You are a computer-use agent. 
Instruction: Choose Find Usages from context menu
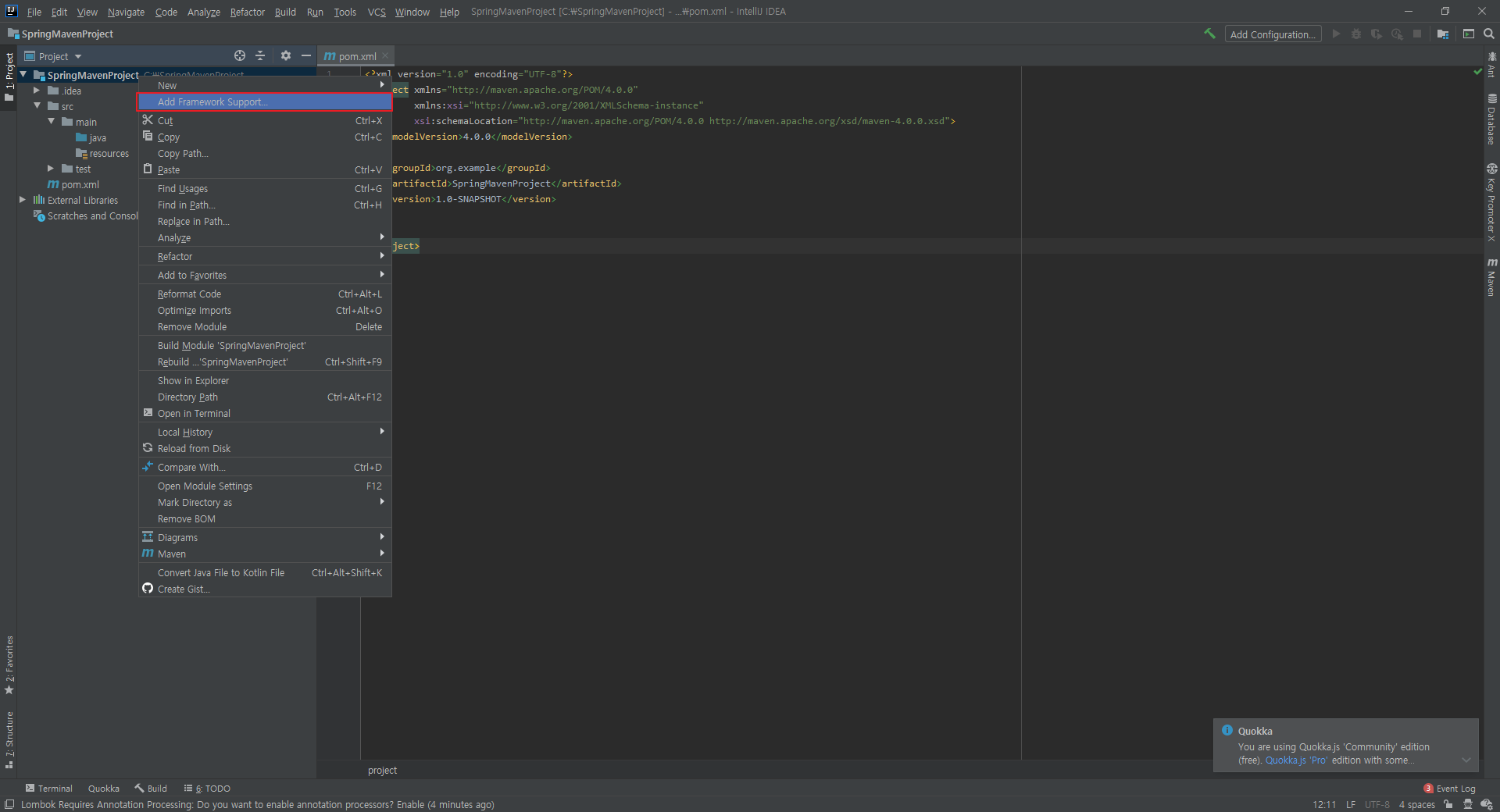[265, 189]
